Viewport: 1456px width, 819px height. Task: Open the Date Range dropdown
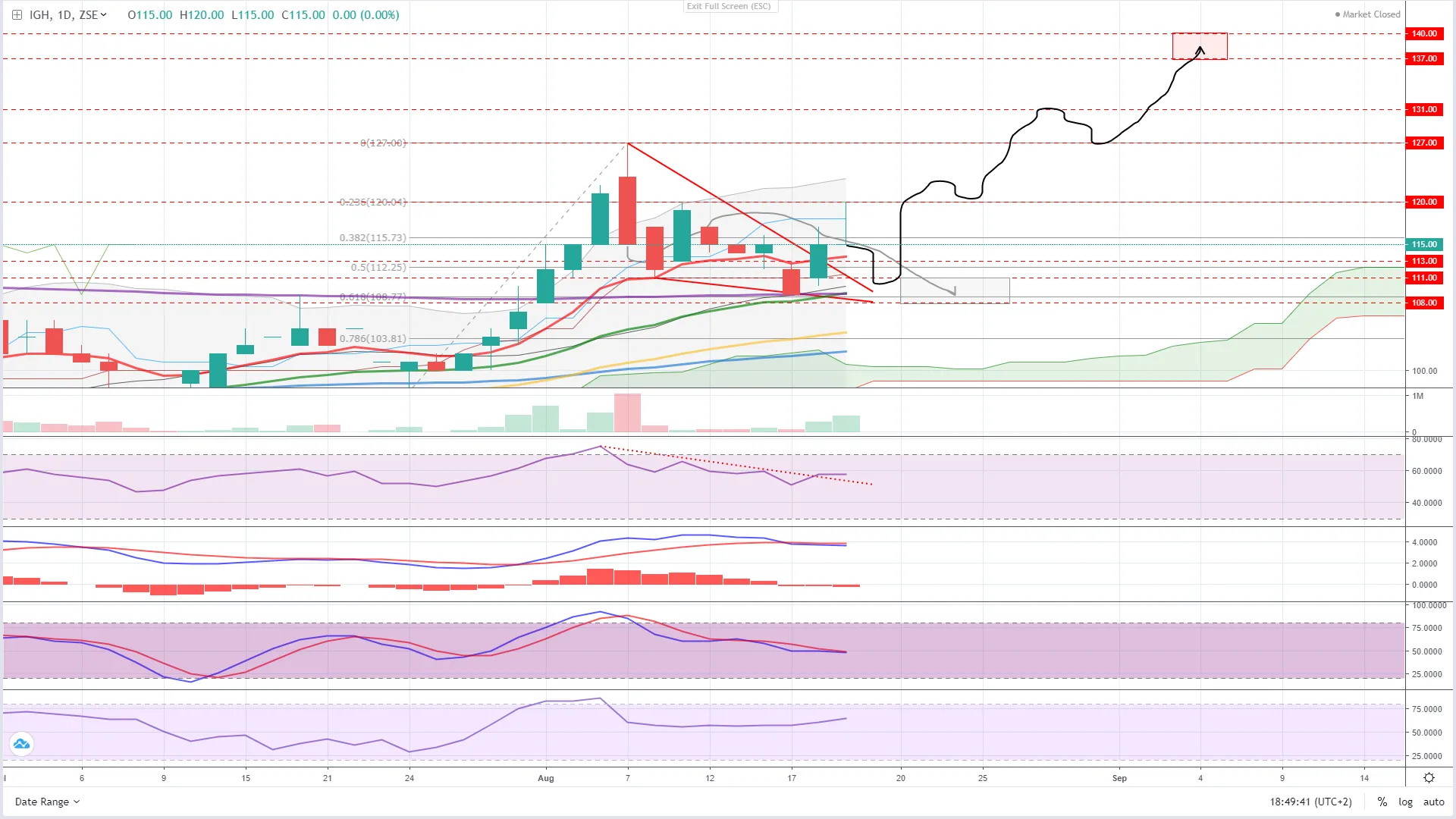point(47,802)
